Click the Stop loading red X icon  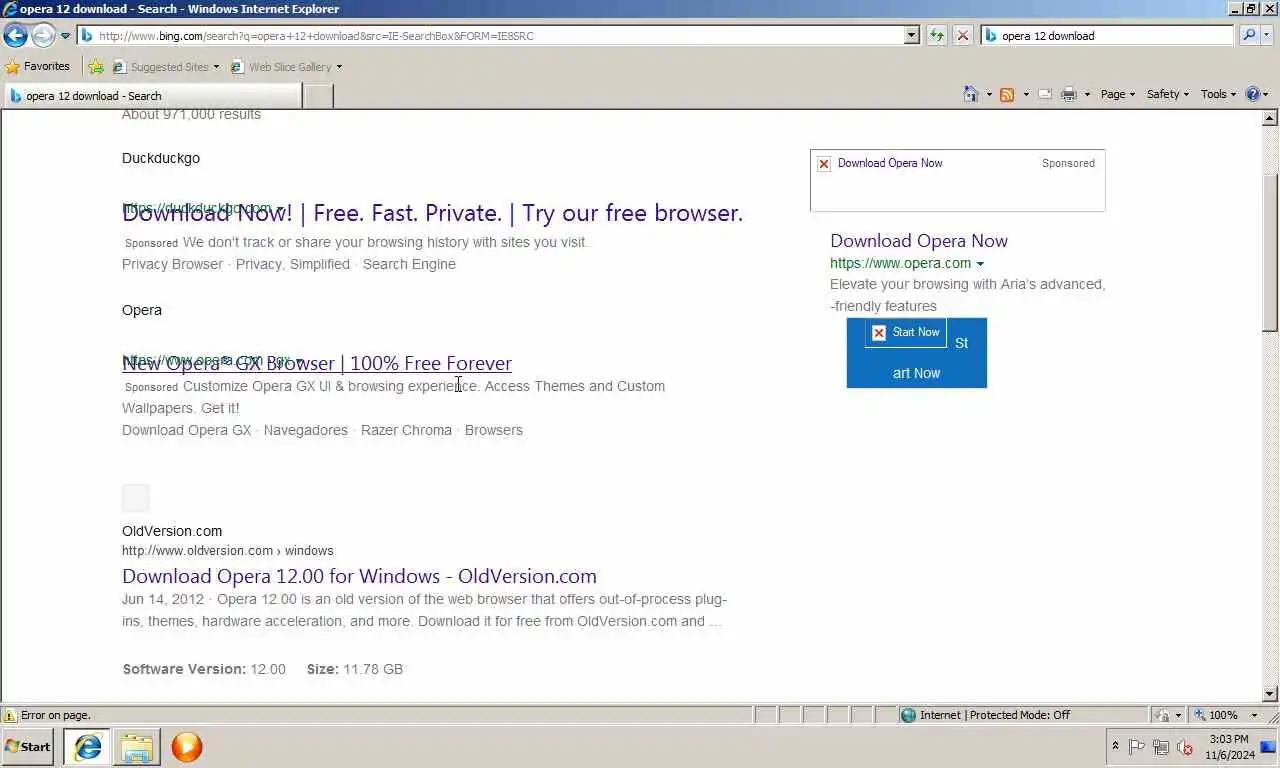[962, 35]
